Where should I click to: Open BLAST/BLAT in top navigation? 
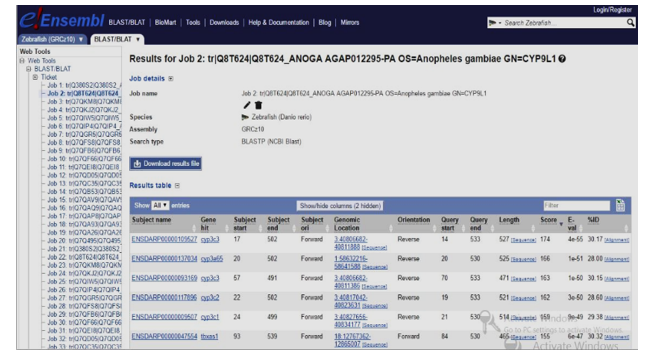click(127, 22)
